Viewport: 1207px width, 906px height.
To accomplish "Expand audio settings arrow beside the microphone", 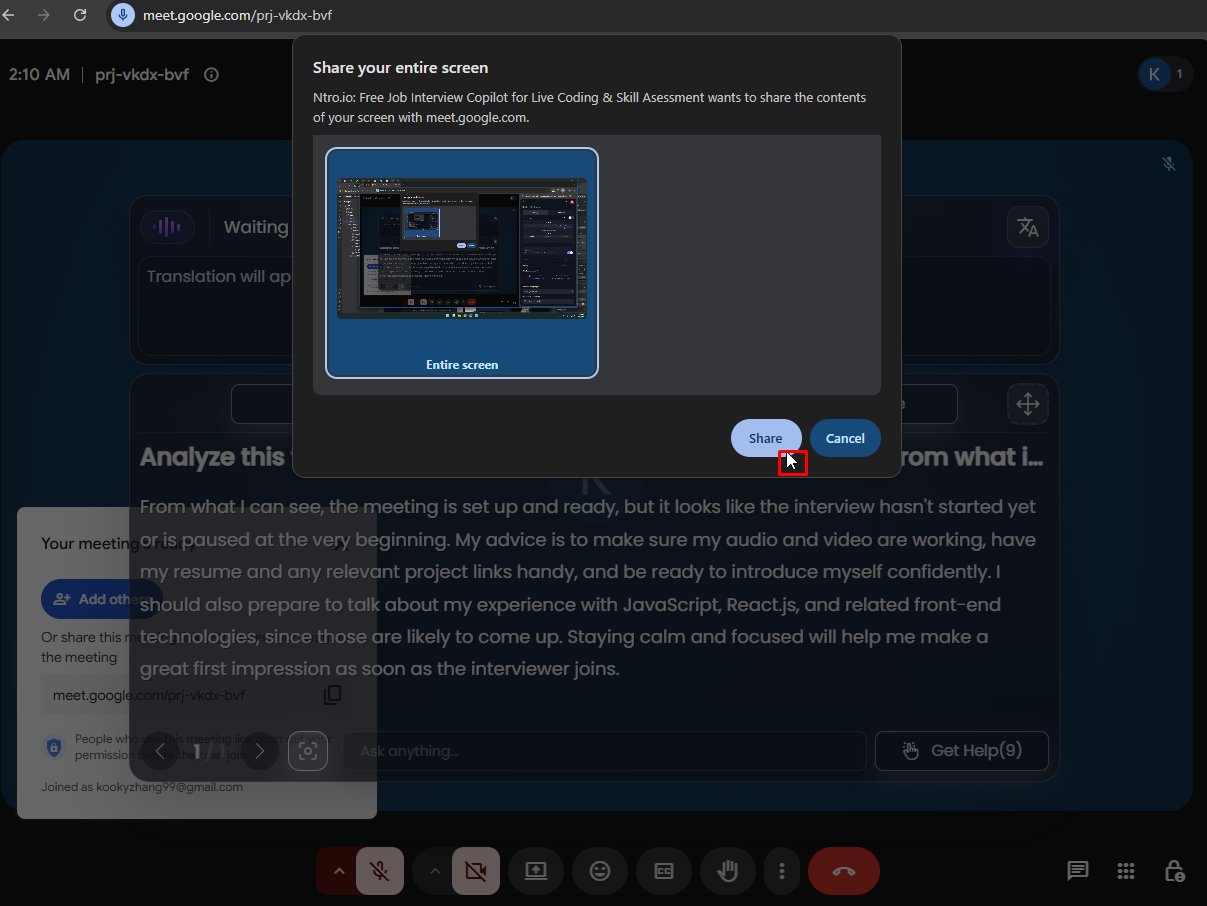I will point(339,871).
